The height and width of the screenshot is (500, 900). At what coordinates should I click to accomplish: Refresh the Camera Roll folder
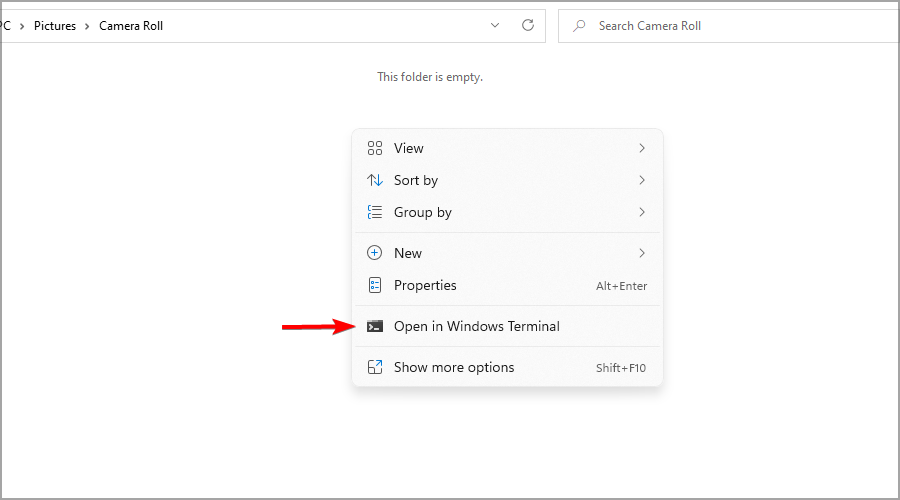click(x=528, y=25)
